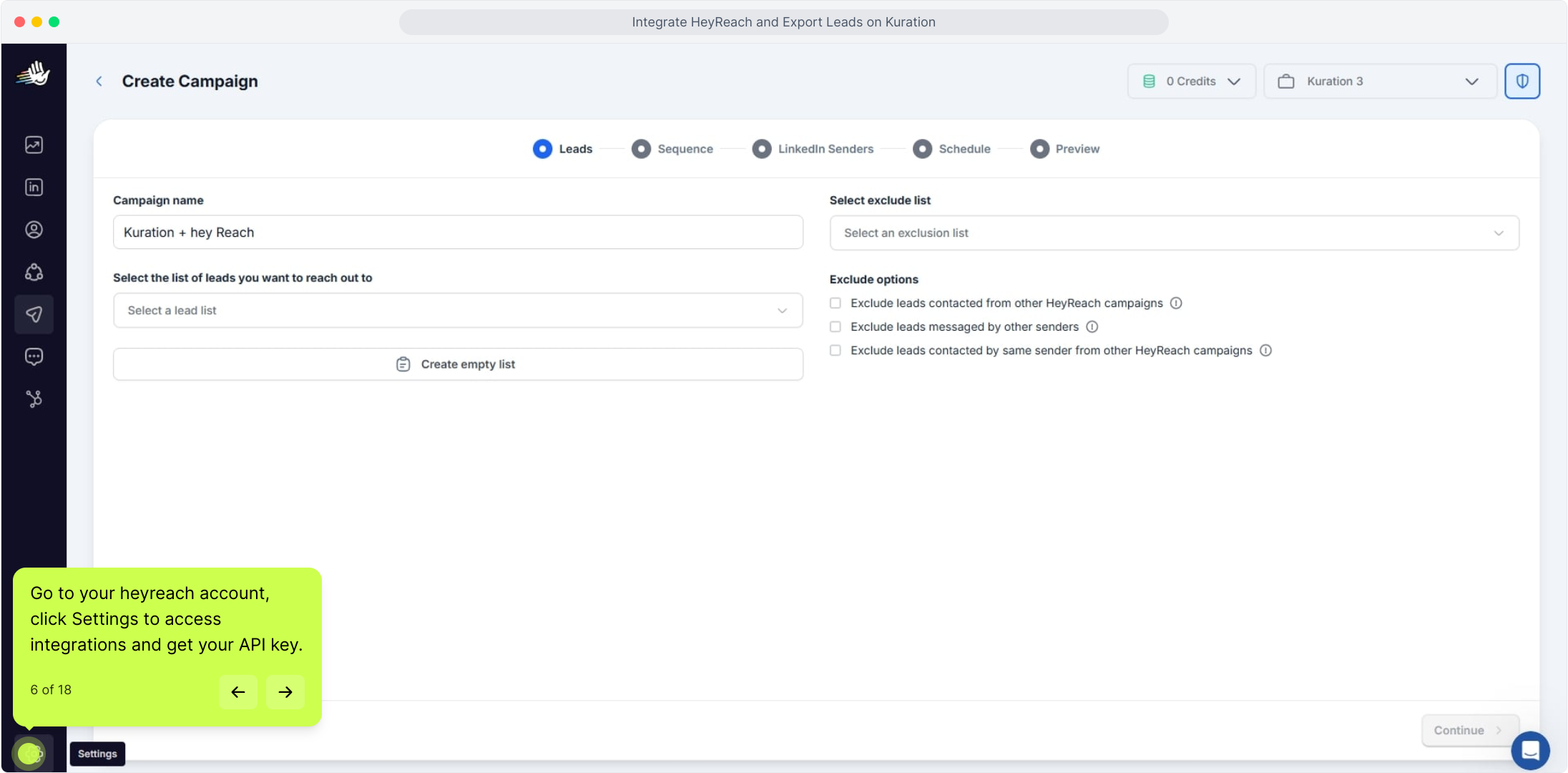Click the '6 of 18' step counter
The image size is (1568, 773).
point(51,690)
